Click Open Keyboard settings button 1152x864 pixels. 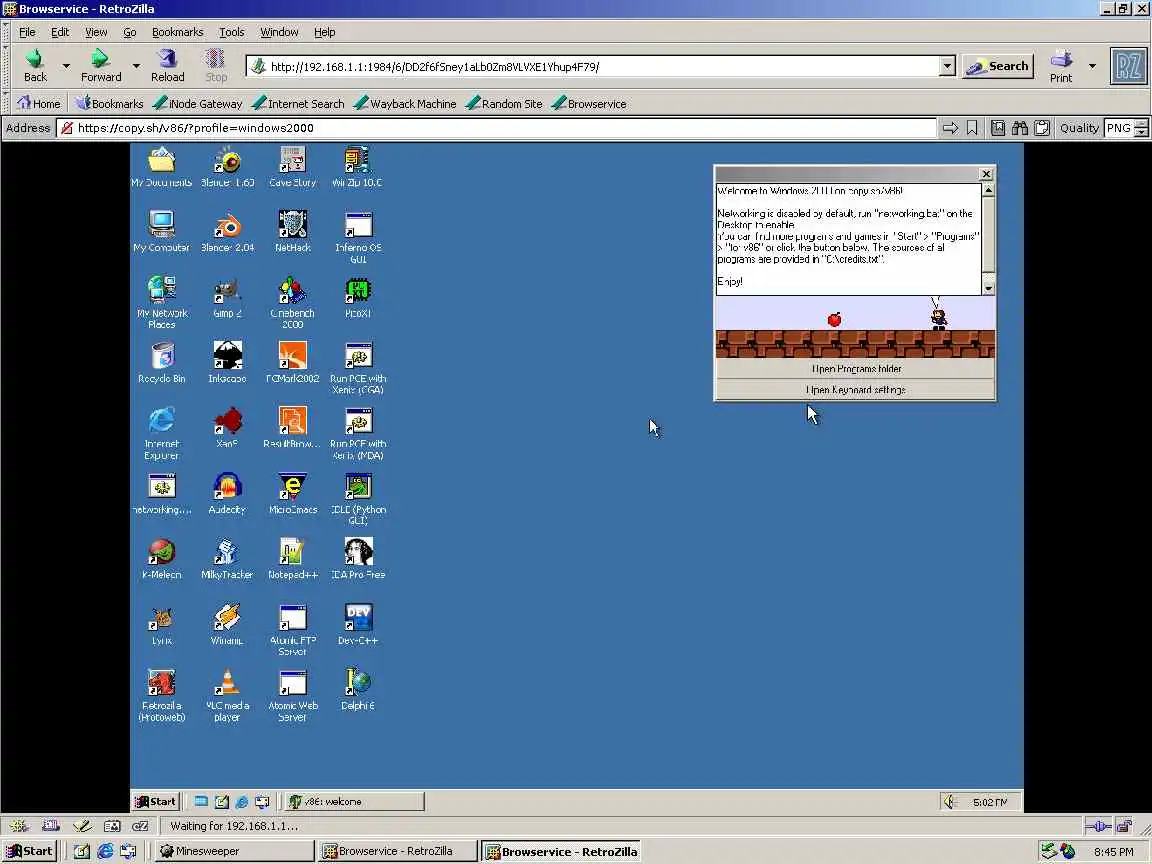click(x=855, y=389)
